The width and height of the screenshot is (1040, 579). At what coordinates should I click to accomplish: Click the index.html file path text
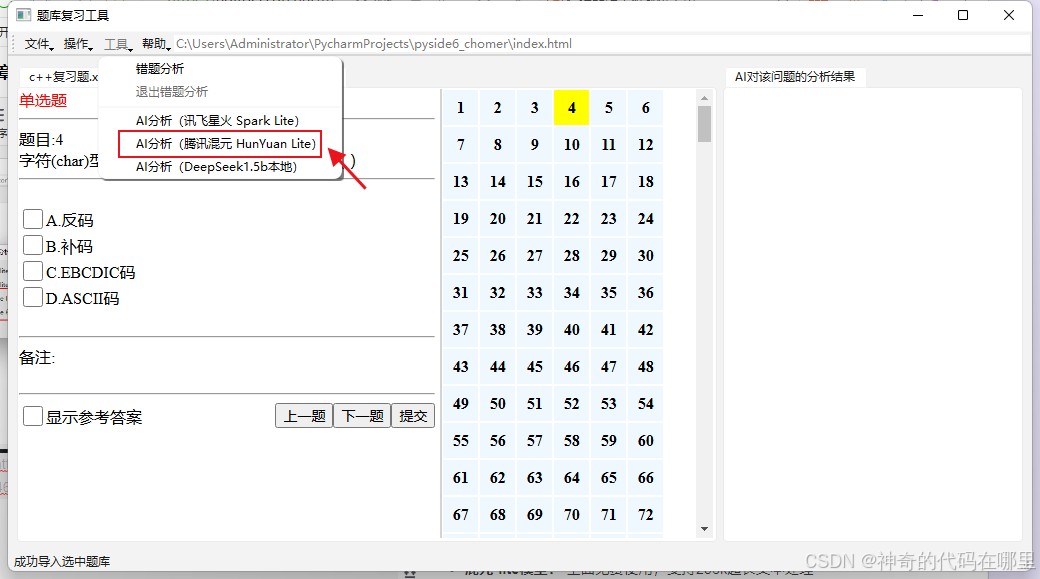point(373,44)
